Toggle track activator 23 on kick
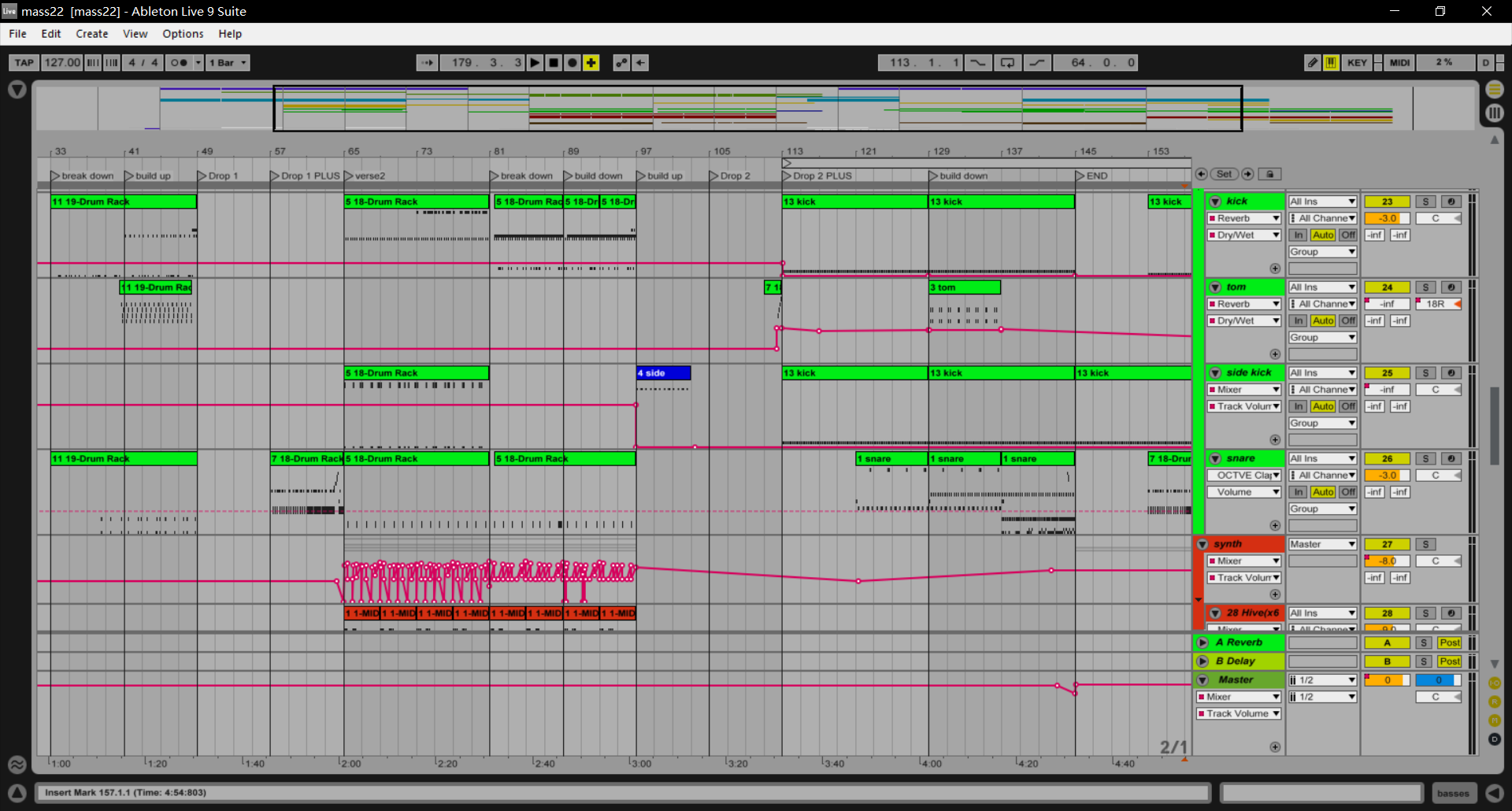This screenshot has height=811, width=1512. pyautogui.click(x=1387, y=202)
